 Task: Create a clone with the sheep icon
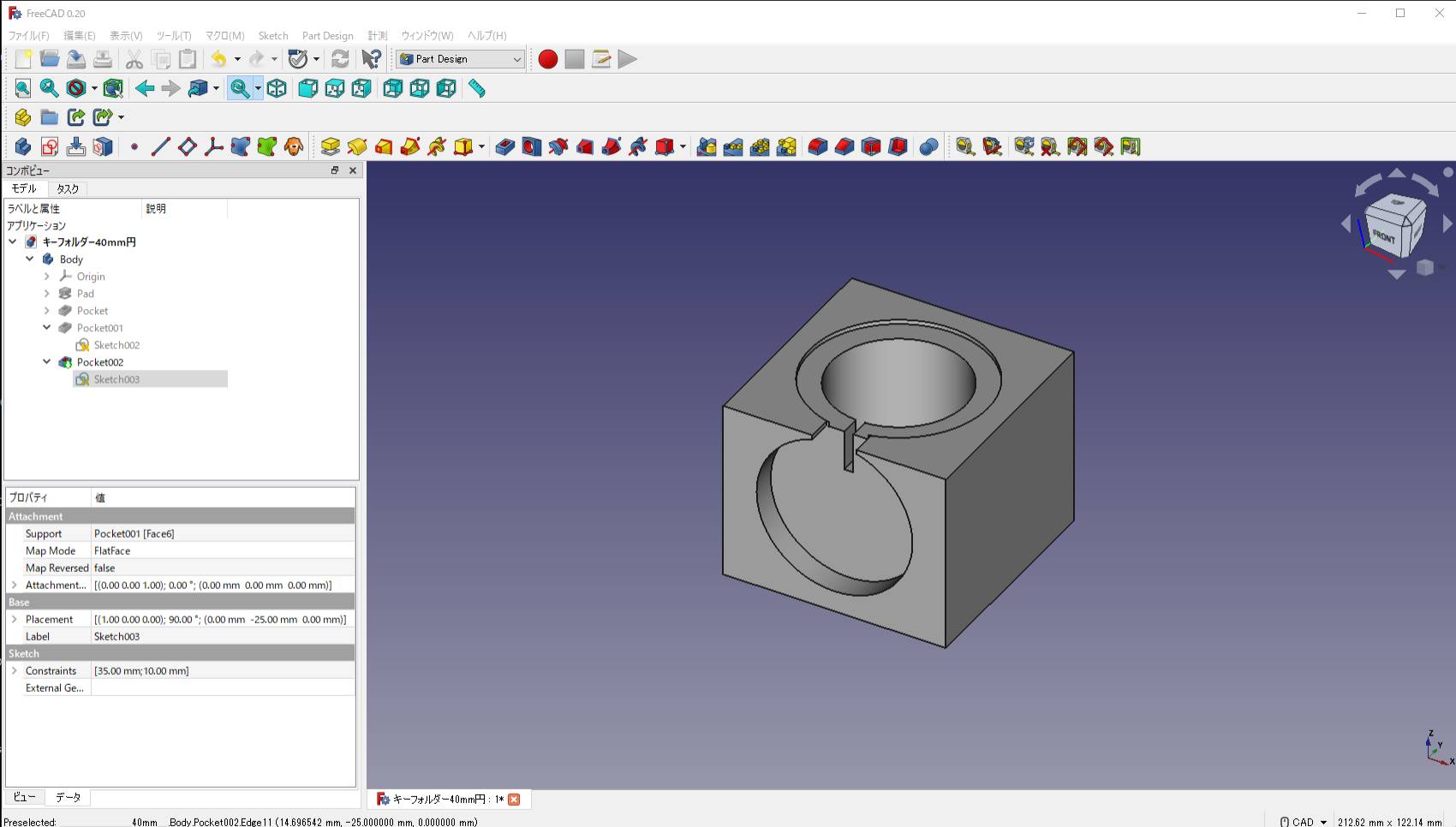pyautogui.click(x=294, y=146)
